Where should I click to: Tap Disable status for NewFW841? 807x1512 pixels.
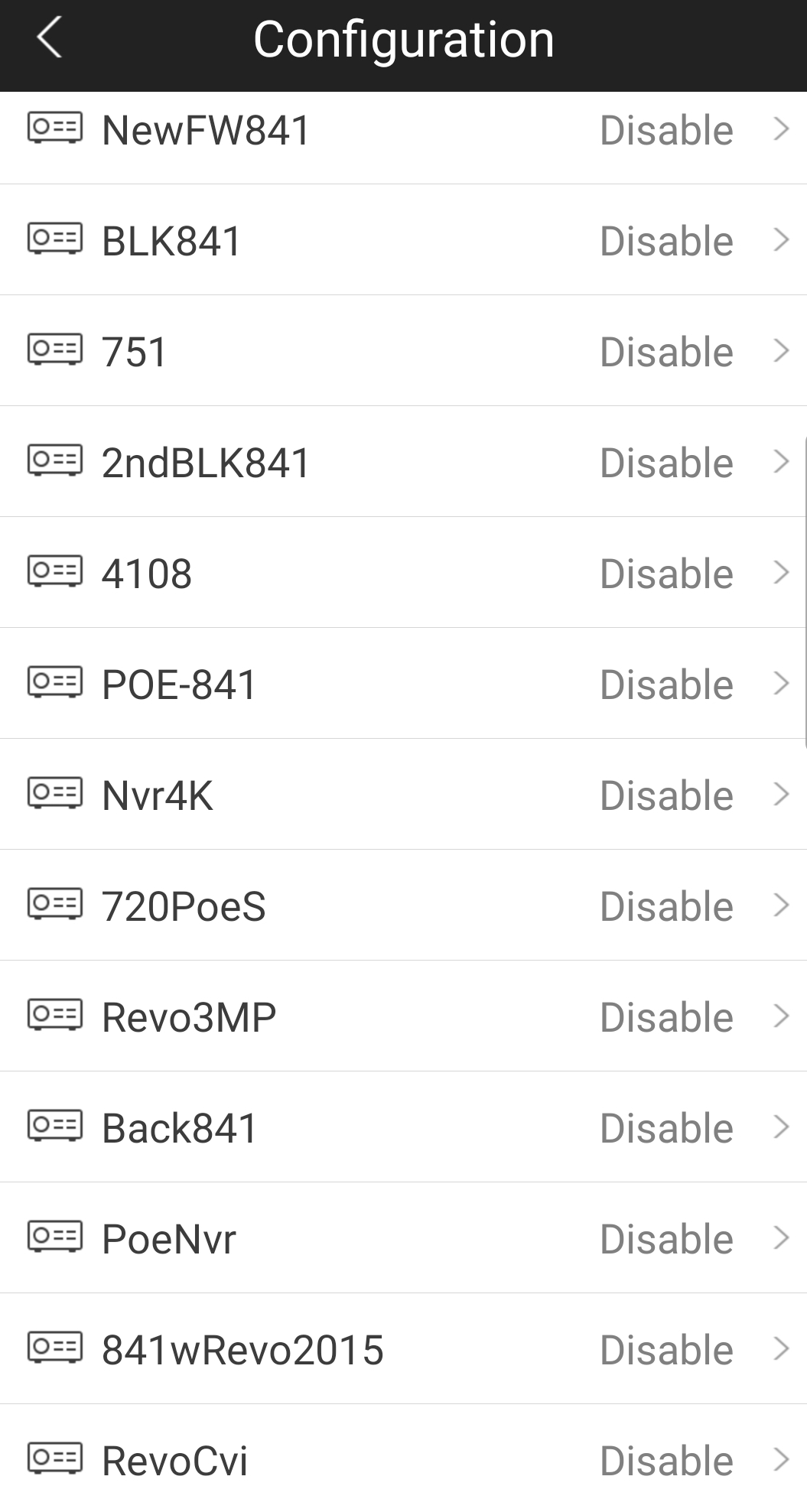tap(666, 130)
